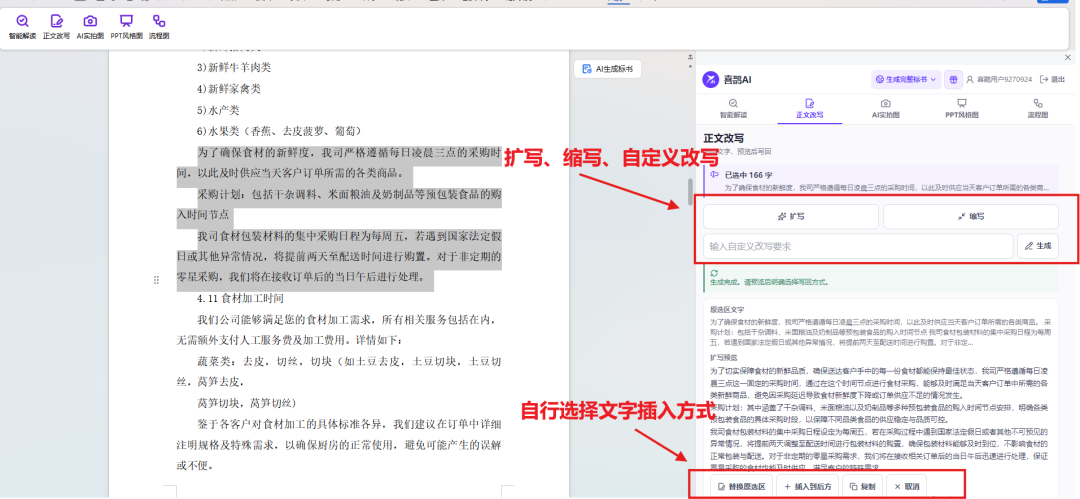1080x499 pixels.
Task: Click list item 5)水产类
Action: click(218, 110)
